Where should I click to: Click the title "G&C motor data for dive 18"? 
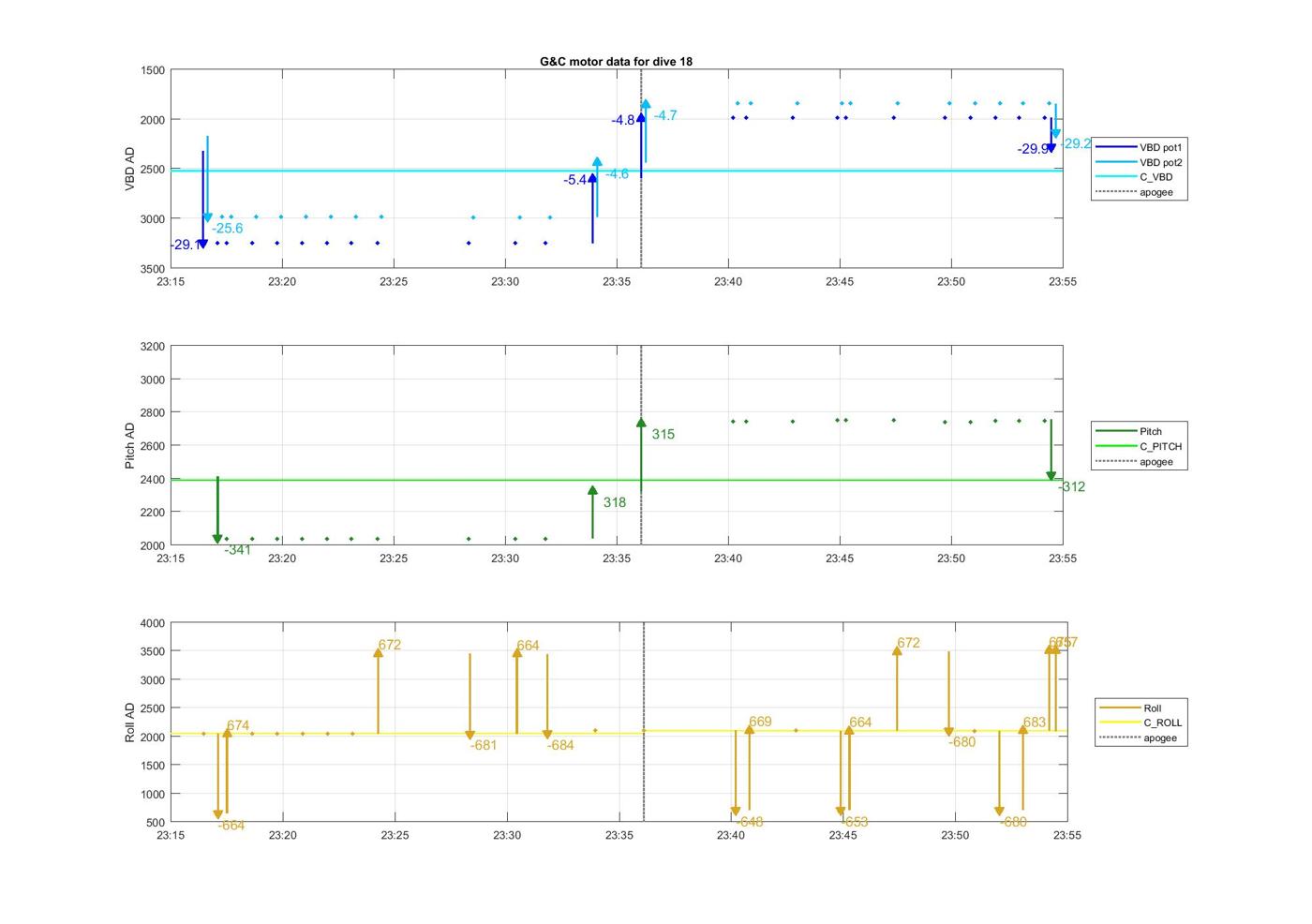point(616,61)
